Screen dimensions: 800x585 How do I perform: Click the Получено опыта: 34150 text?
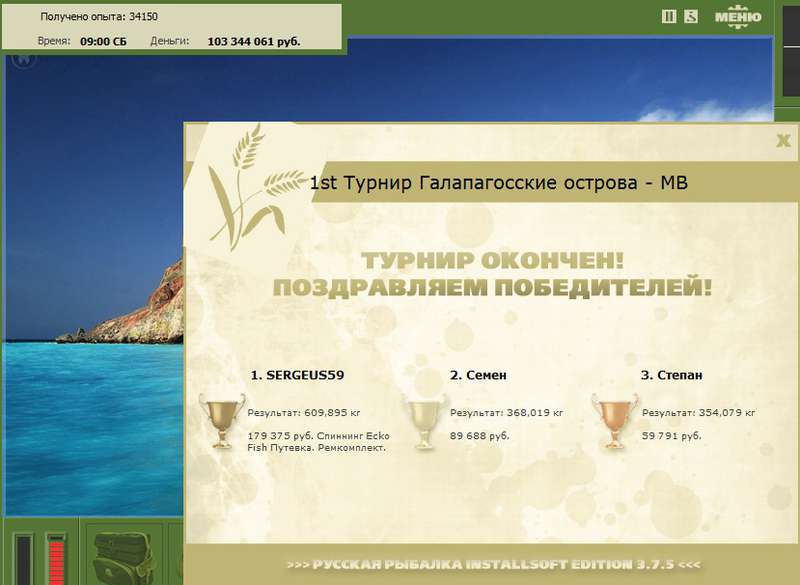click(99, 17)
